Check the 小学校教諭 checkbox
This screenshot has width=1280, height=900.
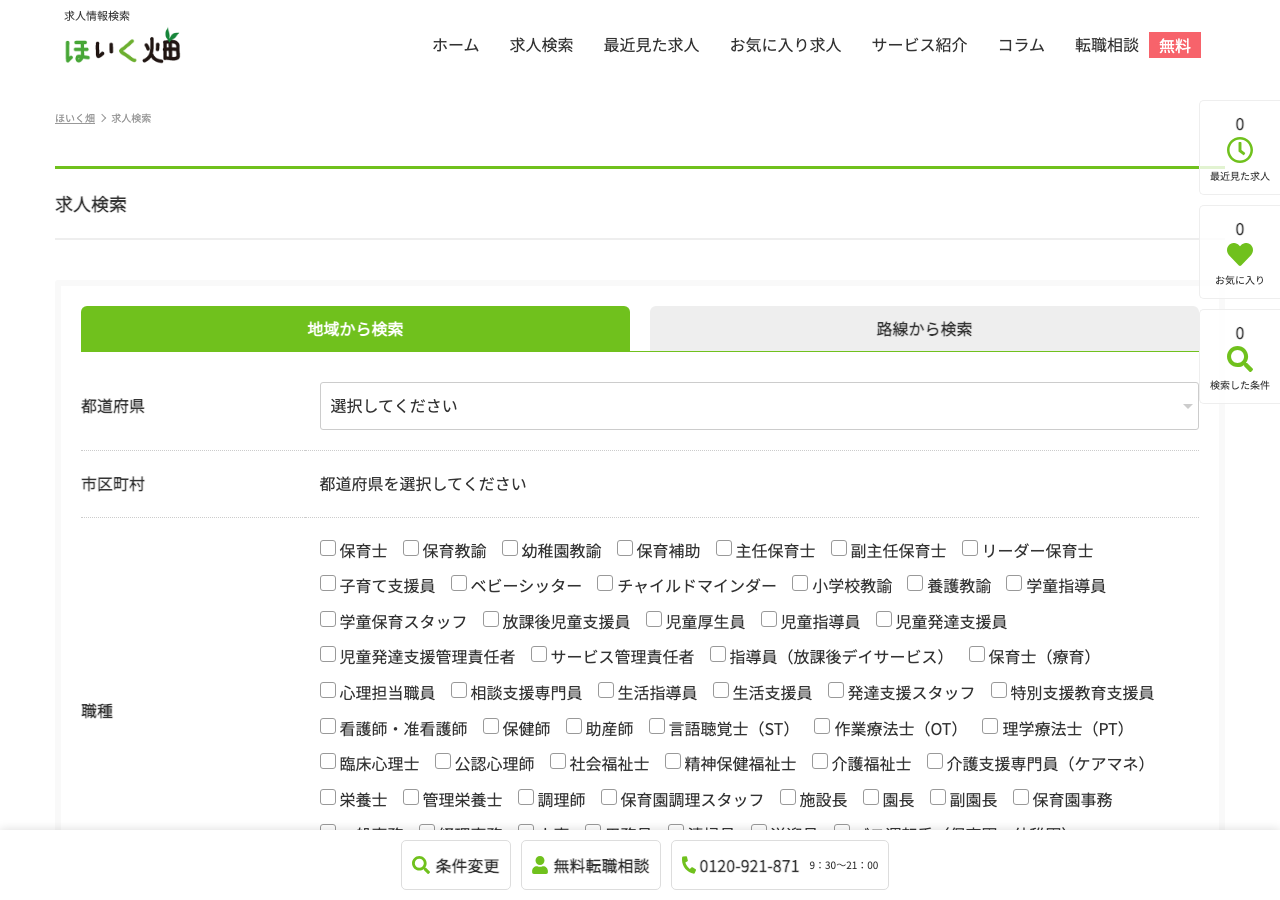[x=800, y=583]
